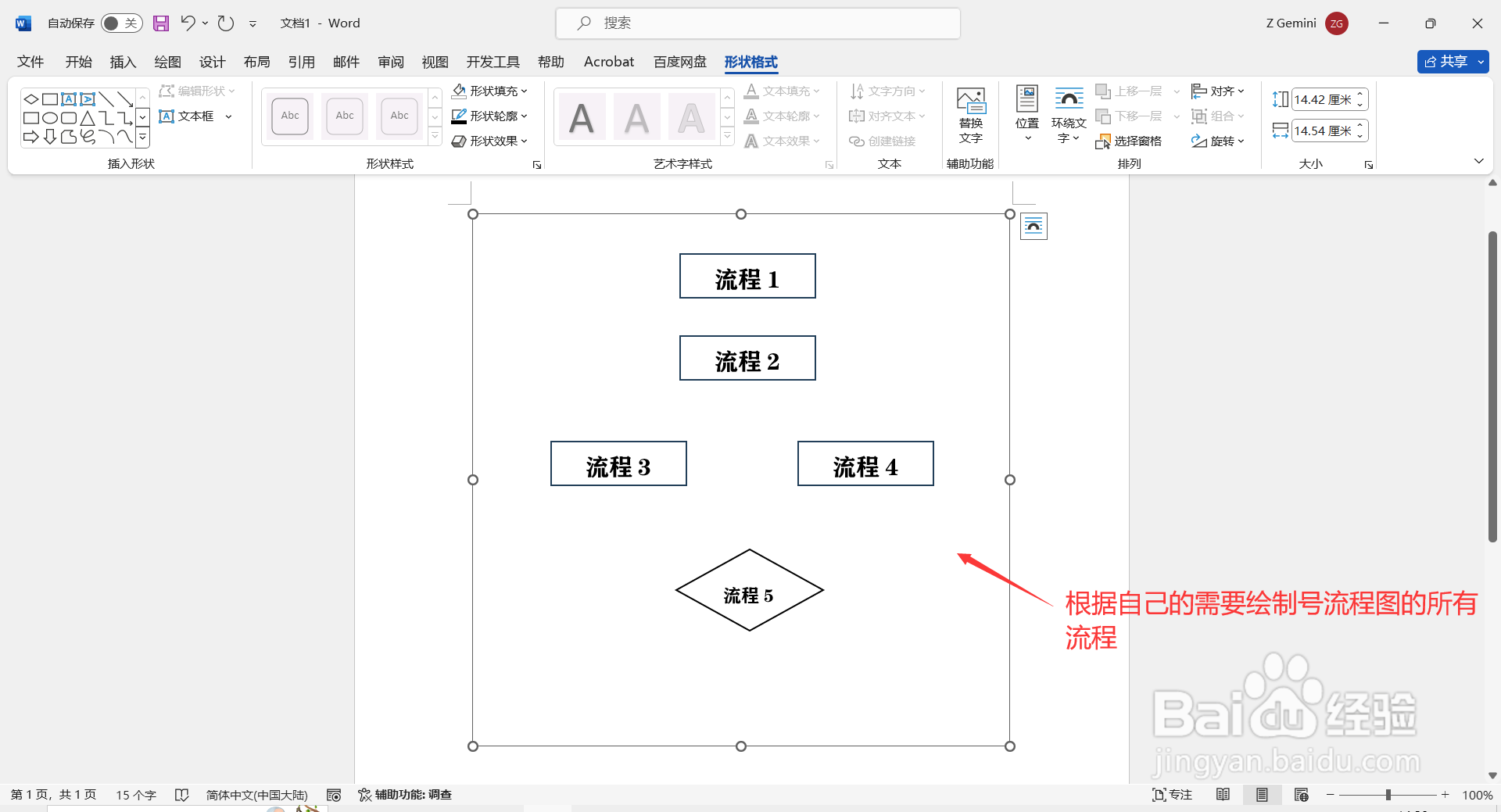Expand the shape styles gallery more button
The height and width of the screenshot is (812, 1501).
click(x=435, y=138)
